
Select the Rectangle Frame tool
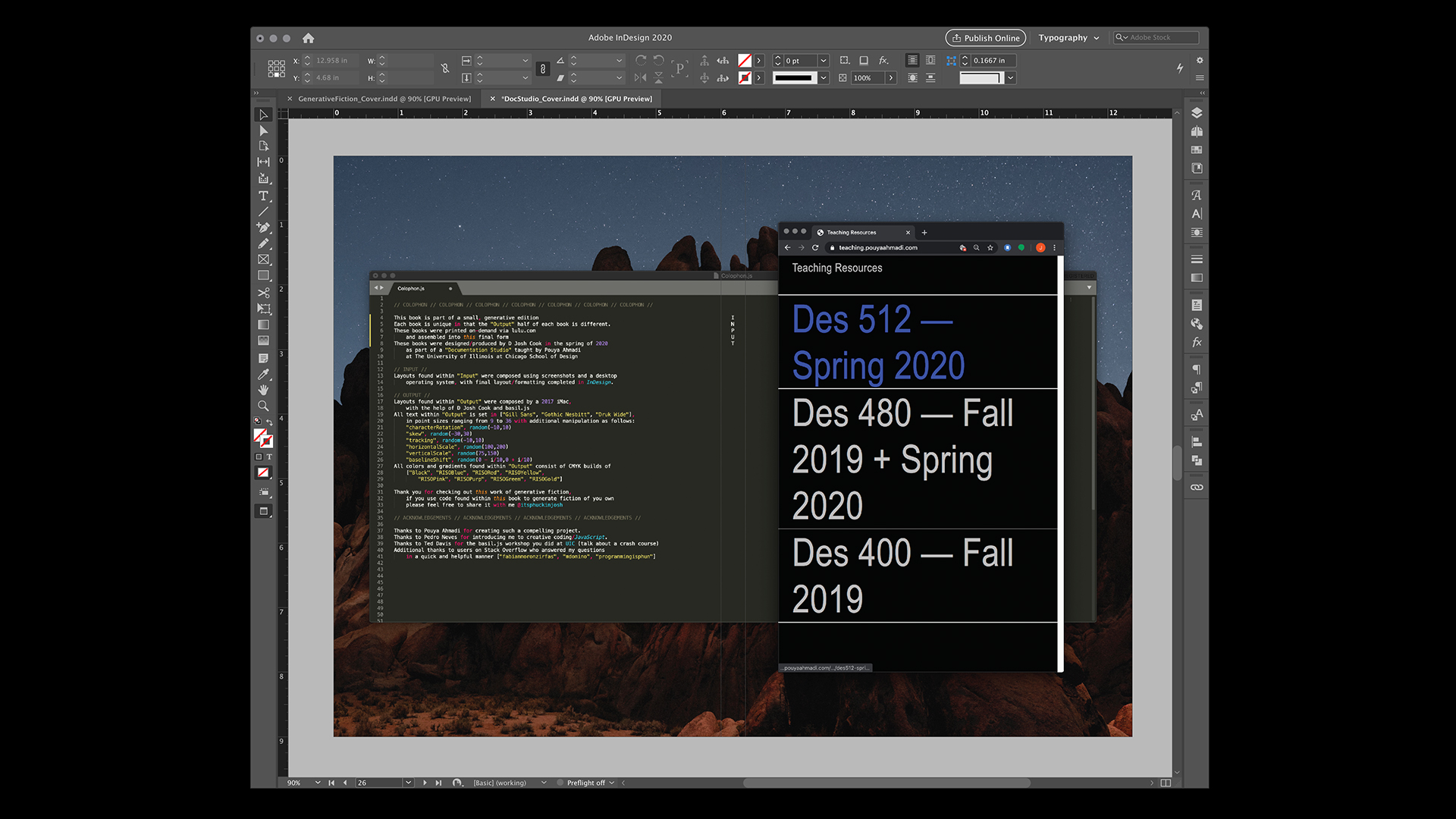pos(263,260)
